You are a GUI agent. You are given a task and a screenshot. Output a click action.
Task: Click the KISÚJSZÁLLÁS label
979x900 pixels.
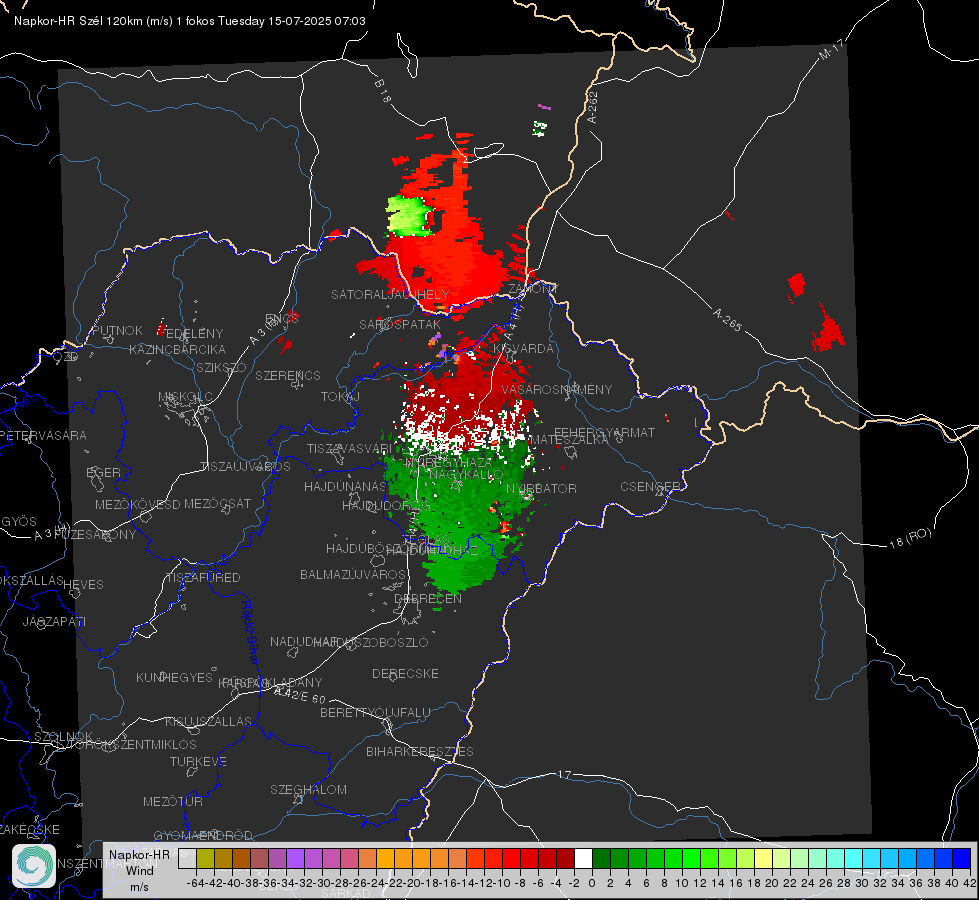(x=209, y=721)
